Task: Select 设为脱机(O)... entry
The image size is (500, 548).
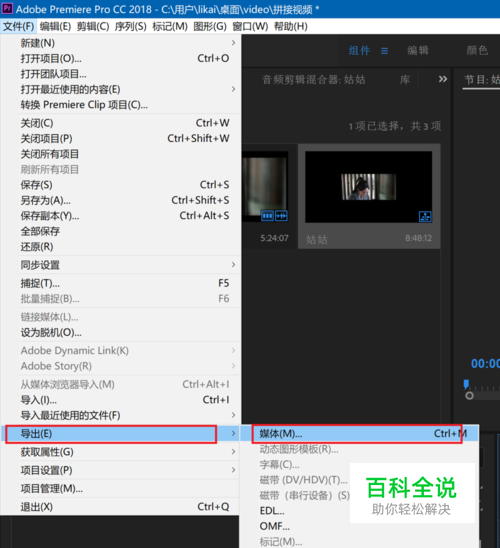Action: [121, 332]
